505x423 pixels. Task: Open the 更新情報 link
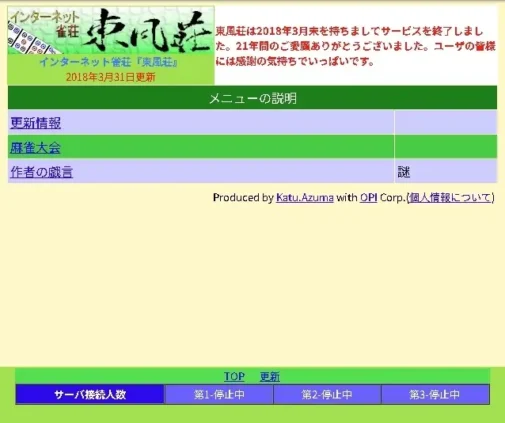point(35,123)
